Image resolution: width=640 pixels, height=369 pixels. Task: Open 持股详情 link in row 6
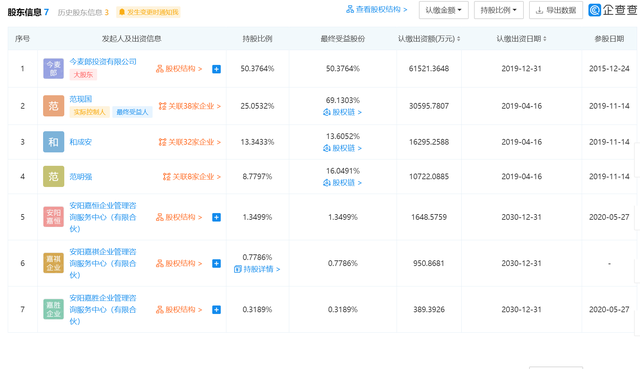pyautogui.click(x=257, y=269)
